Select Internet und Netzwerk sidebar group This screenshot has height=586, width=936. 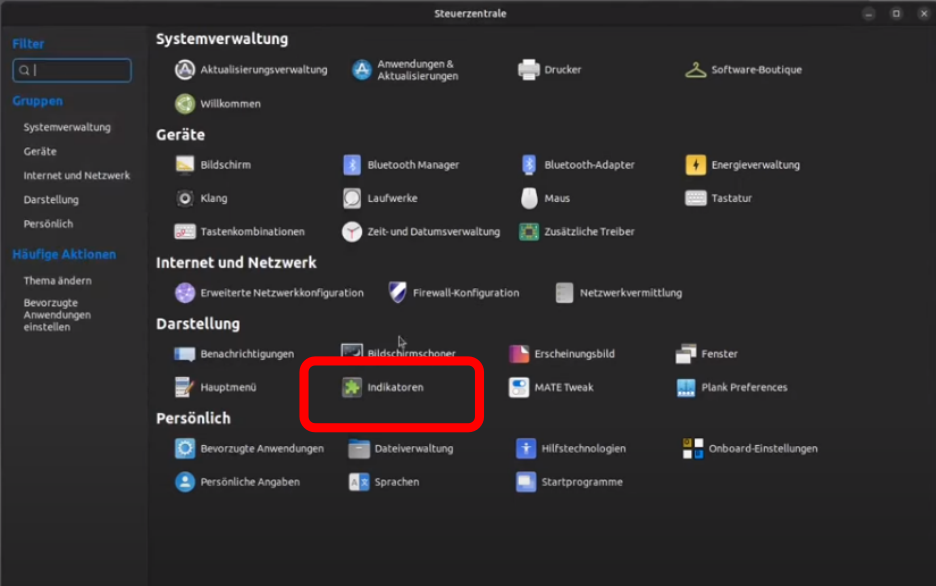pyautogui.click(x=77, y=176)
